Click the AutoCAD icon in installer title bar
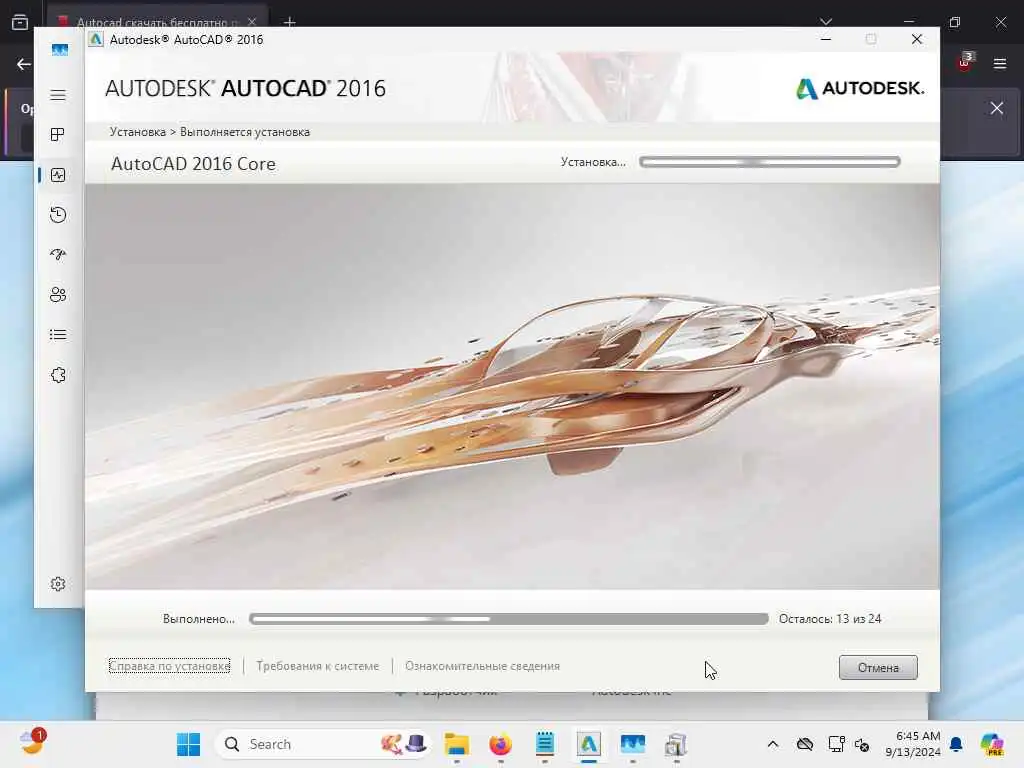Image resolution: width=1024 pixels, height=768 pixels. pos(96,40)
